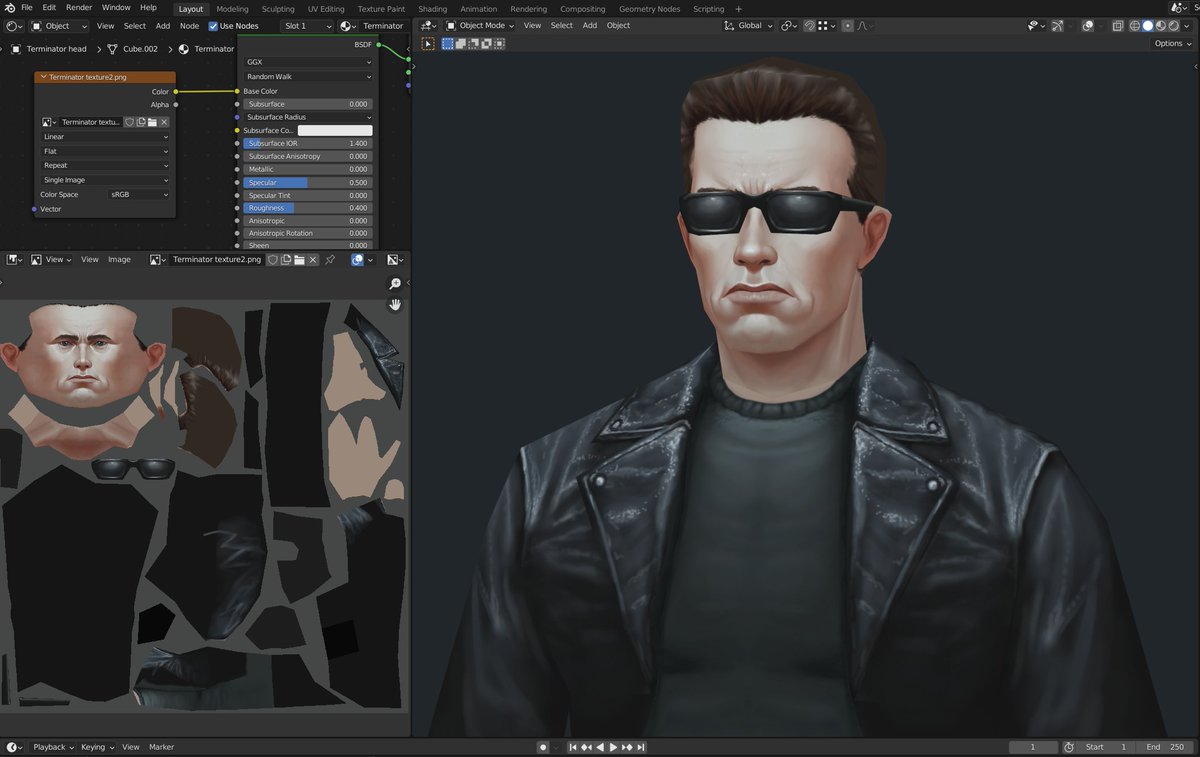Jump to the next keyframe
1200x757 pixels.
click(x=627, y=747)
